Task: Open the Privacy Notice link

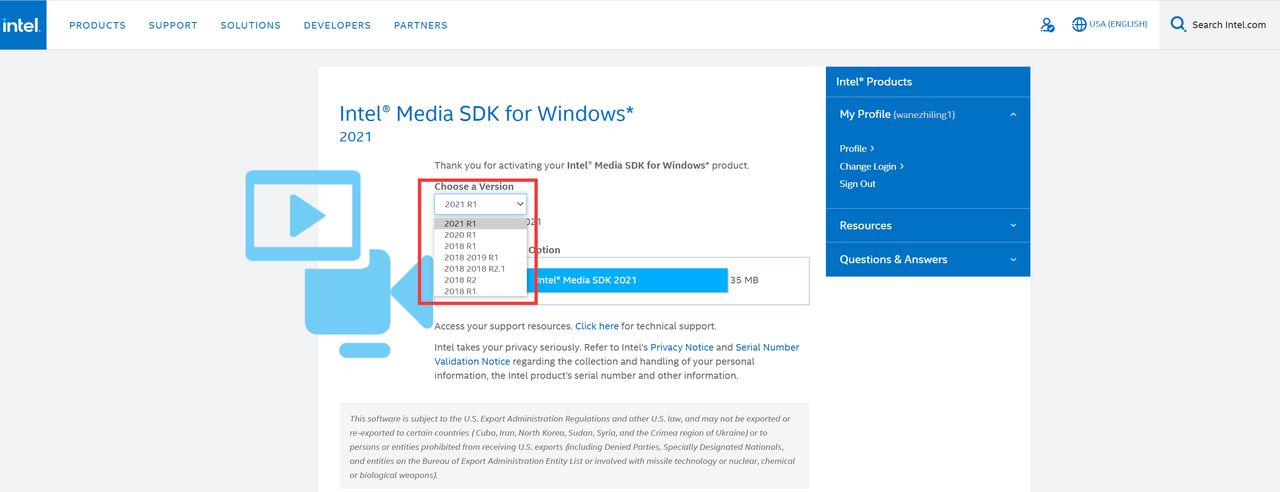Action: [x=682, y=347]
